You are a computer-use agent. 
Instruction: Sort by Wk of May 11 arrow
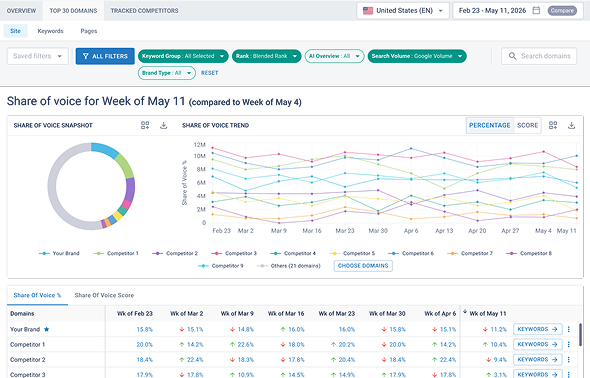(465, 312)
